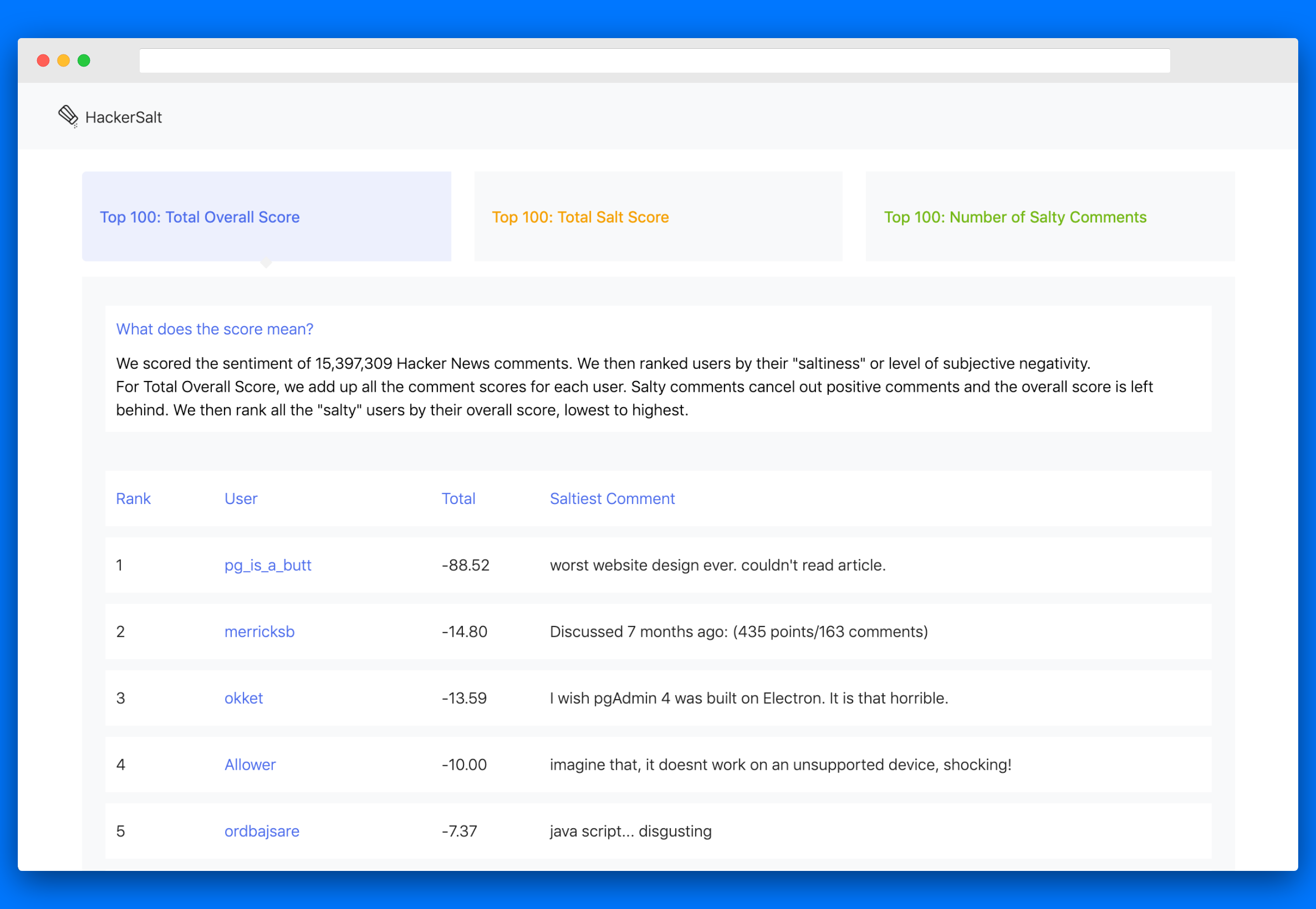The width and height of the screenshot is (1316, 909).
Task: Click the User column header
Action: point(241,498)
